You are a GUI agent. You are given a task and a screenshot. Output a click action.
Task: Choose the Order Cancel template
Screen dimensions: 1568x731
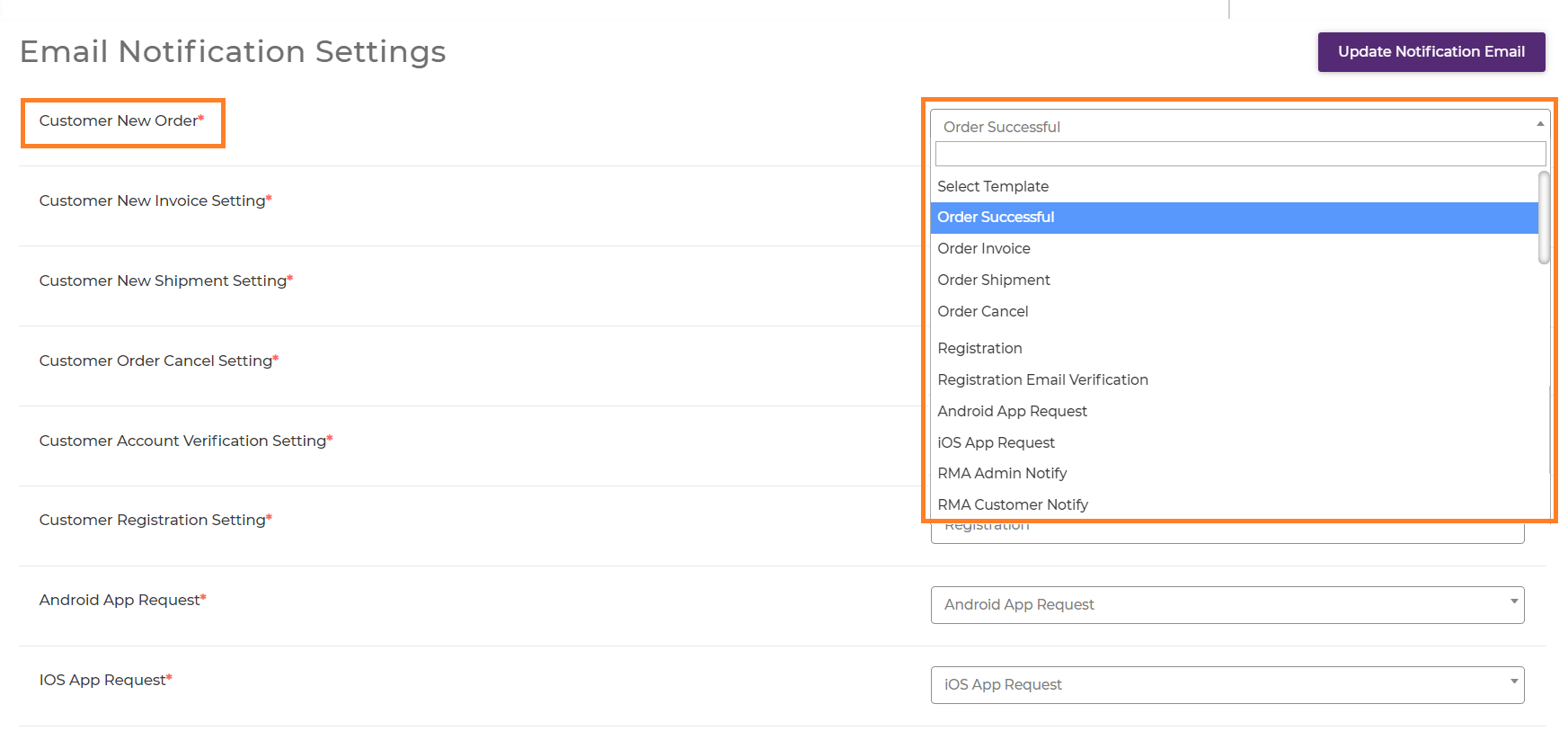[983, 312]
